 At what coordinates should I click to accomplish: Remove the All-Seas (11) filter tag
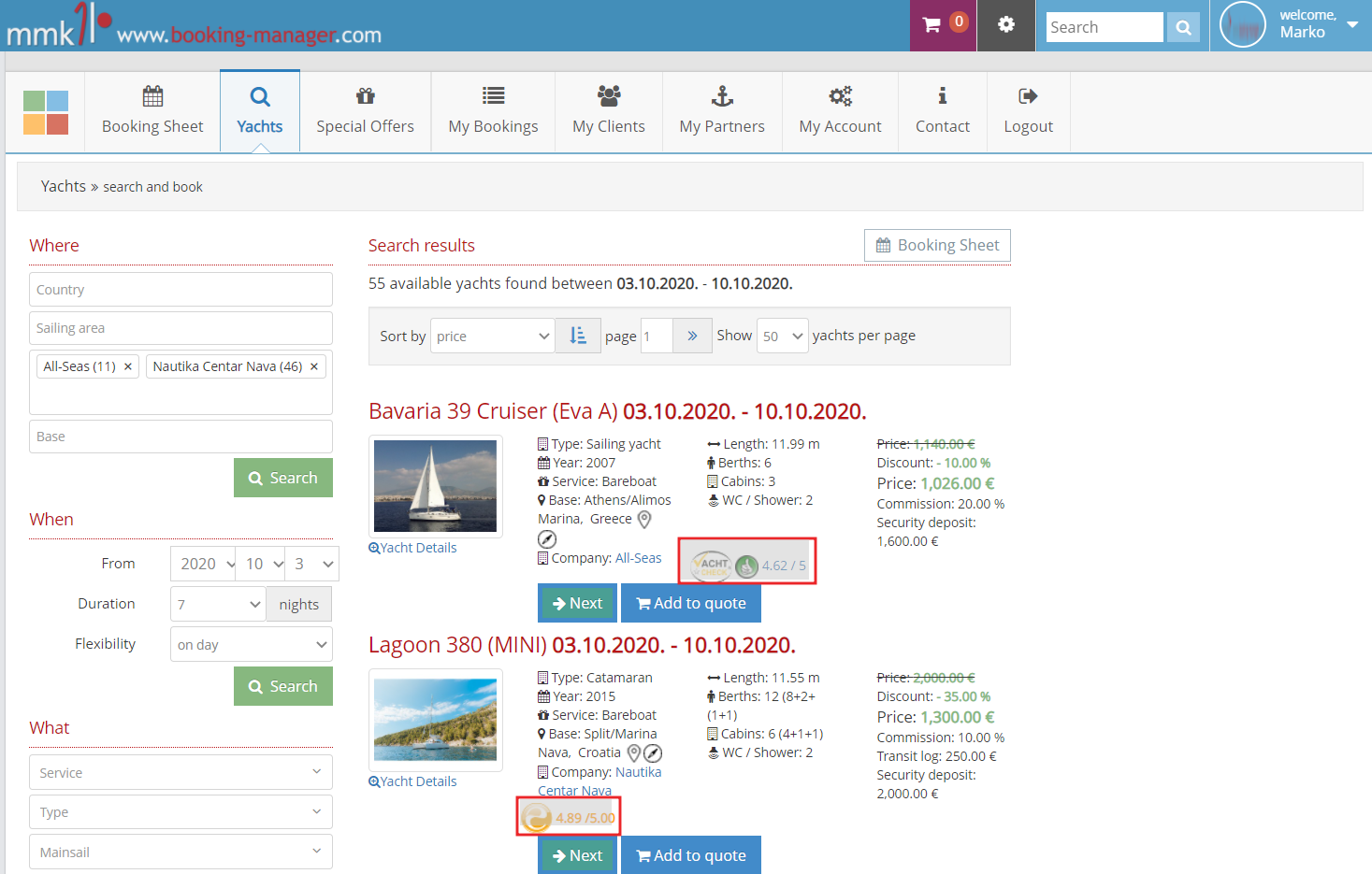[x=128, y=366]
